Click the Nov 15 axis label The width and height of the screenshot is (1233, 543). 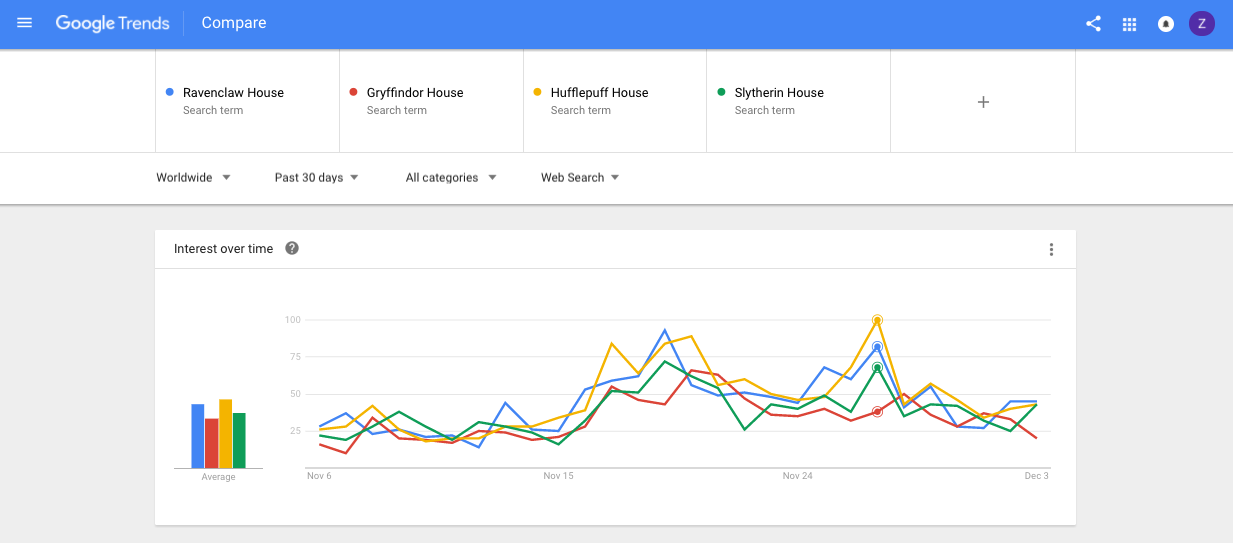[x=558, y=476]
